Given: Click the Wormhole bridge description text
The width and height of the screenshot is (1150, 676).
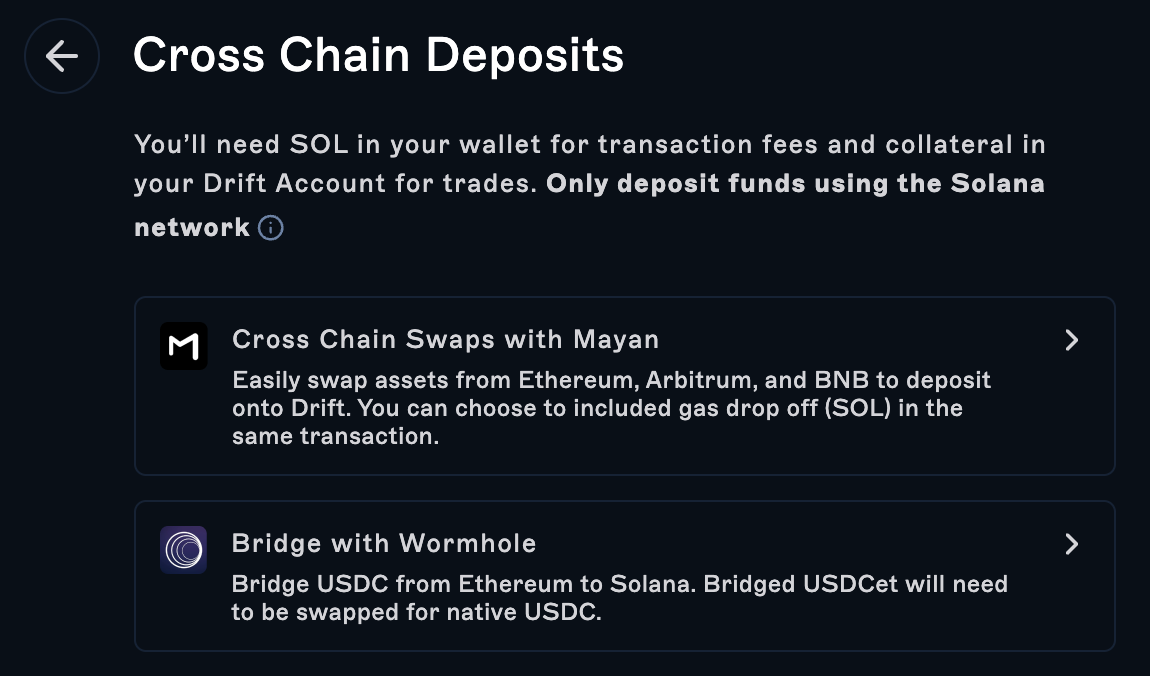Looking at the screenshot, I should [618, 584].
